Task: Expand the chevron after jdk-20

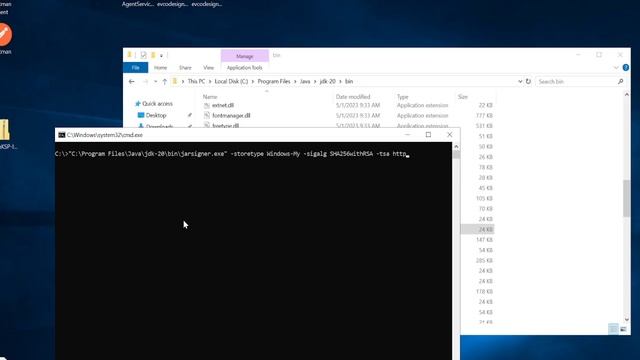Action: coord(340,82)
